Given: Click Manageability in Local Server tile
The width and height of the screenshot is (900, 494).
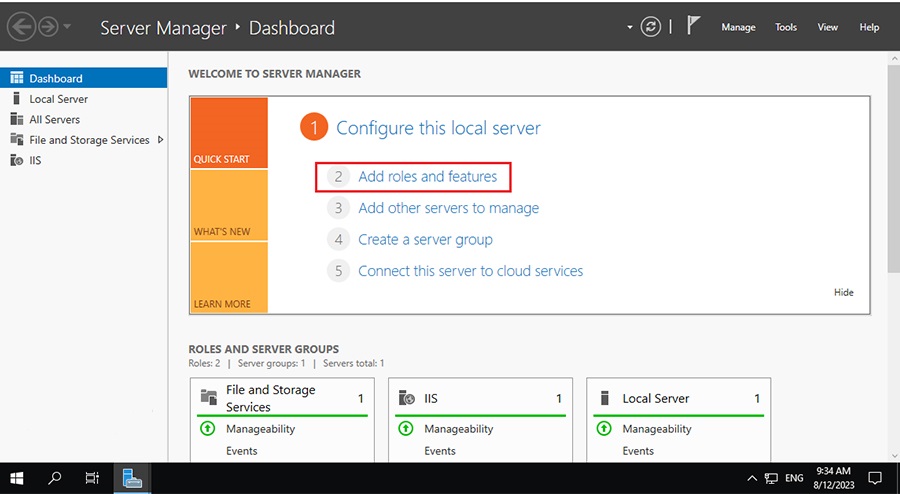Looking at the screenshot, I should (x=657, y=429).
